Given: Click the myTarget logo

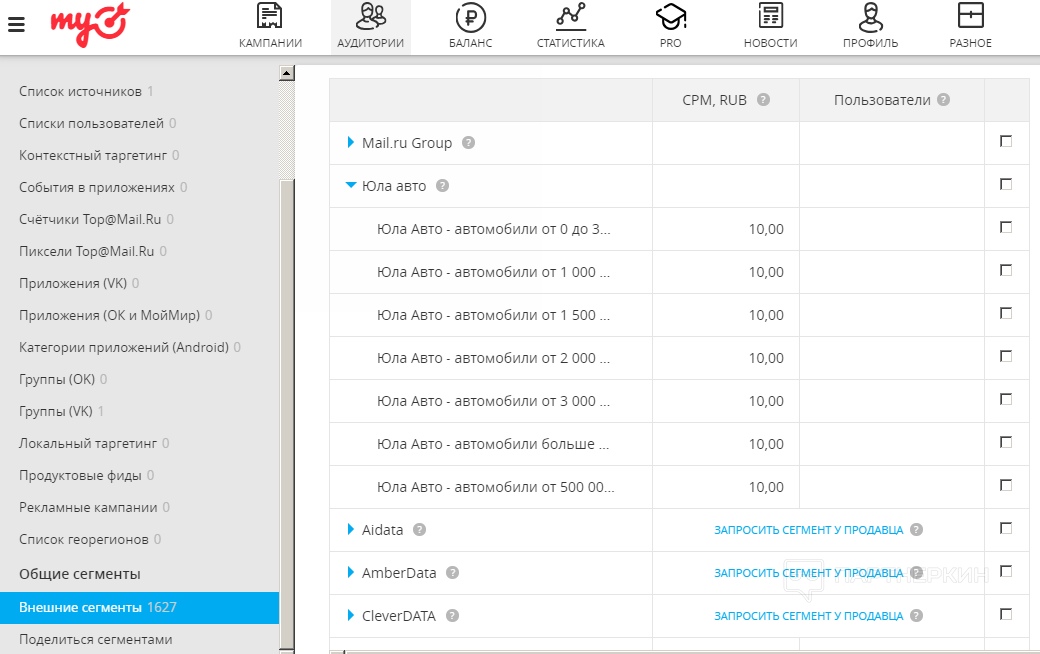Looking at the screenshot, I should pyautogui.click(x=90, y=25).
